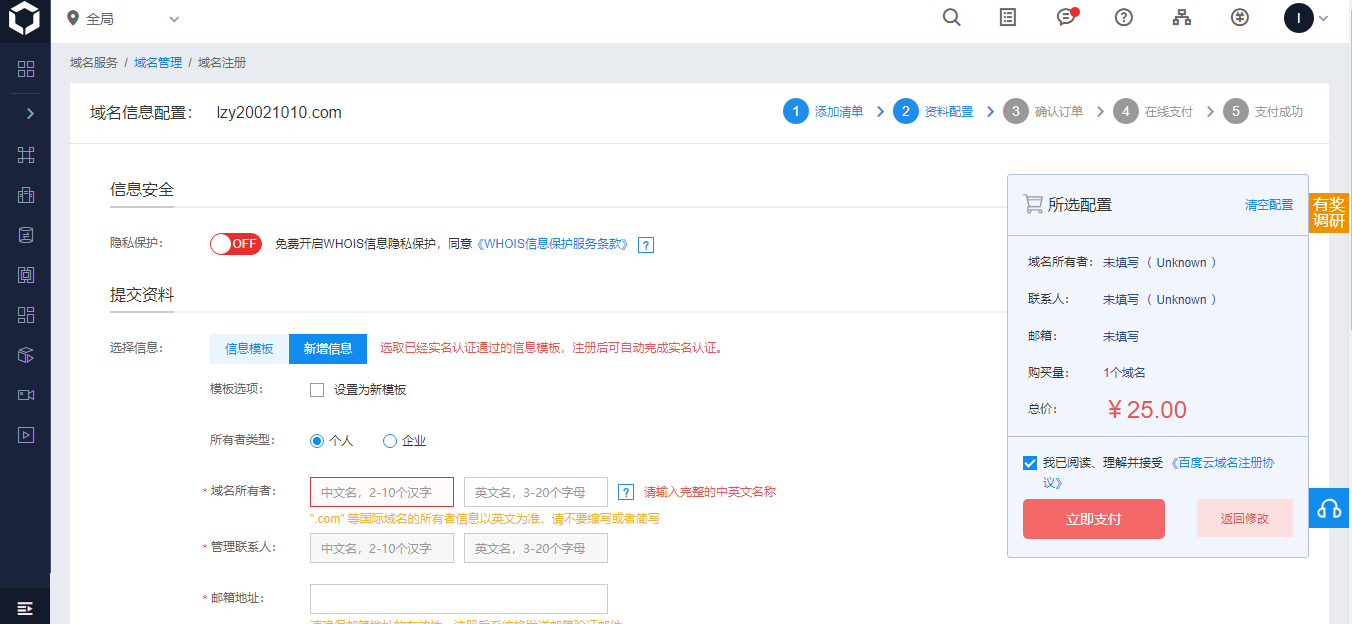Open the finance yen icon in header
1352x624 pixels.
tap(1240, 18)
